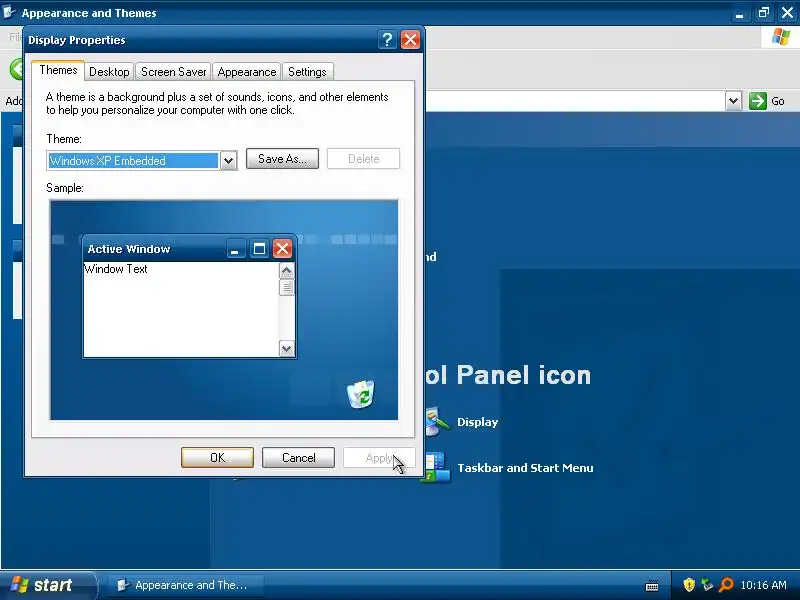Click the green Back button
The height and width of the screenshot is (600, 800).
17,69
